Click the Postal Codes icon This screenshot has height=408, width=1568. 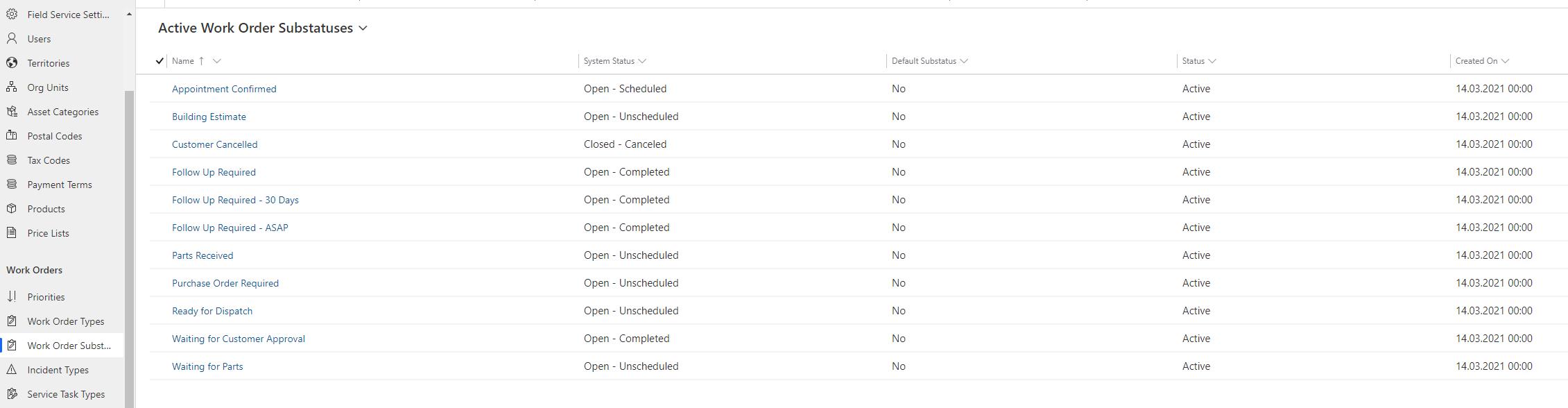(12, 136)
